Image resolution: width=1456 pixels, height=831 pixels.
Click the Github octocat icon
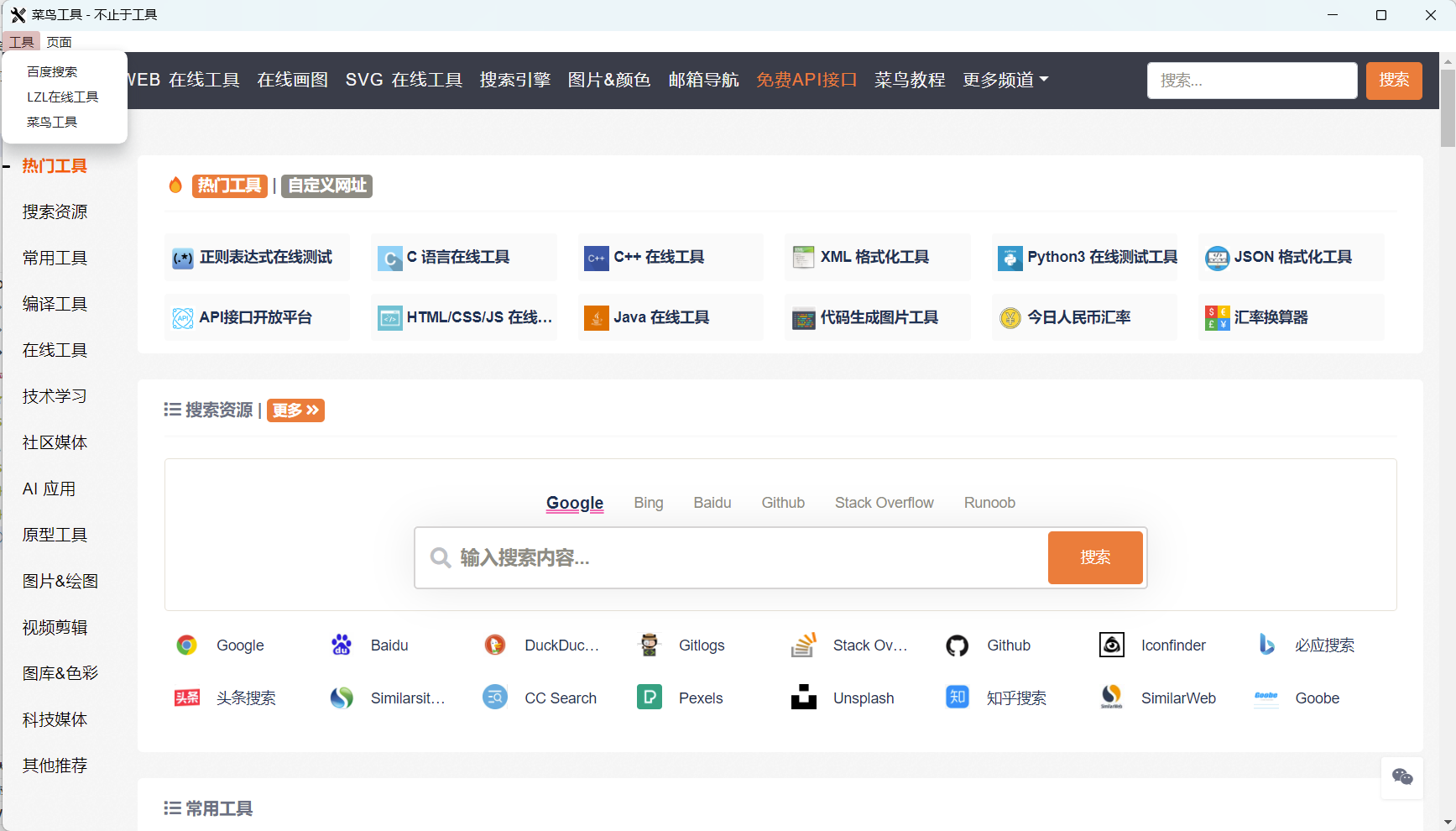[x=958, y=645]
